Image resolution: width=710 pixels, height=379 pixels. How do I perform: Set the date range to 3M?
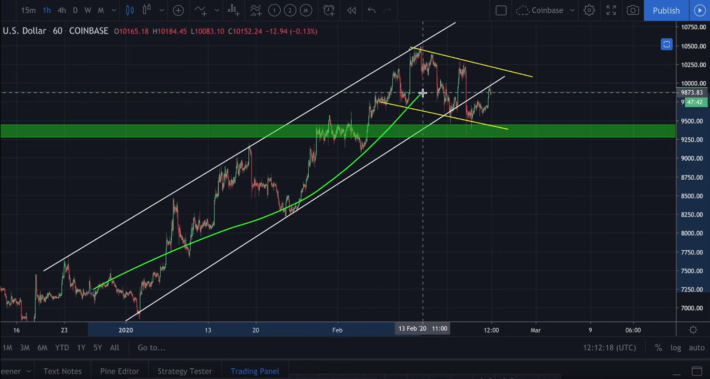[x=25, y=348]
